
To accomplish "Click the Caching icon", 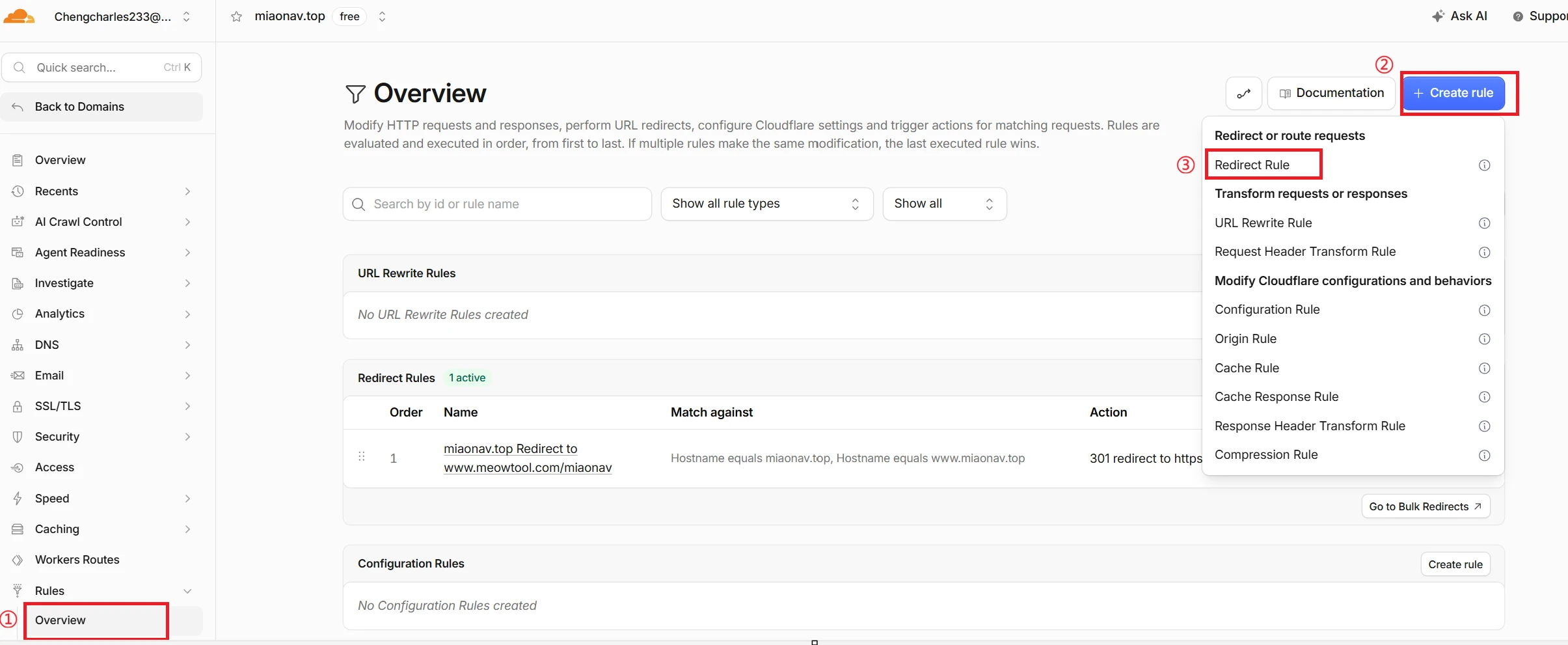I will pos(18,529).
